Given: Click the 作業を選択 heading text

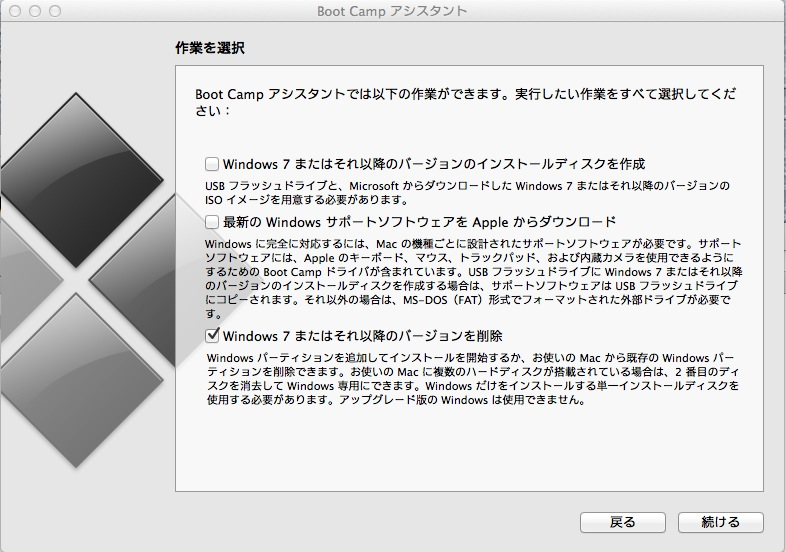Looking at the screenshot, I should (210, 48).
